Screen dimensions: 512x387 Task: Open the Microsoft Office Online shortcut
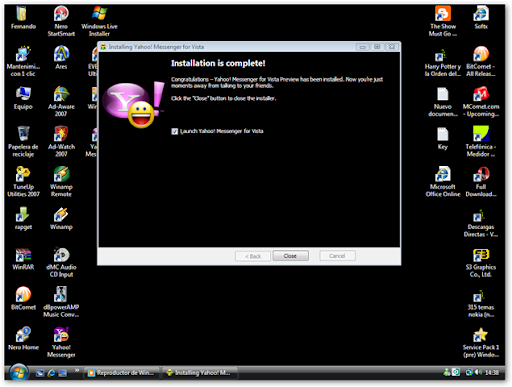(443, 181)
